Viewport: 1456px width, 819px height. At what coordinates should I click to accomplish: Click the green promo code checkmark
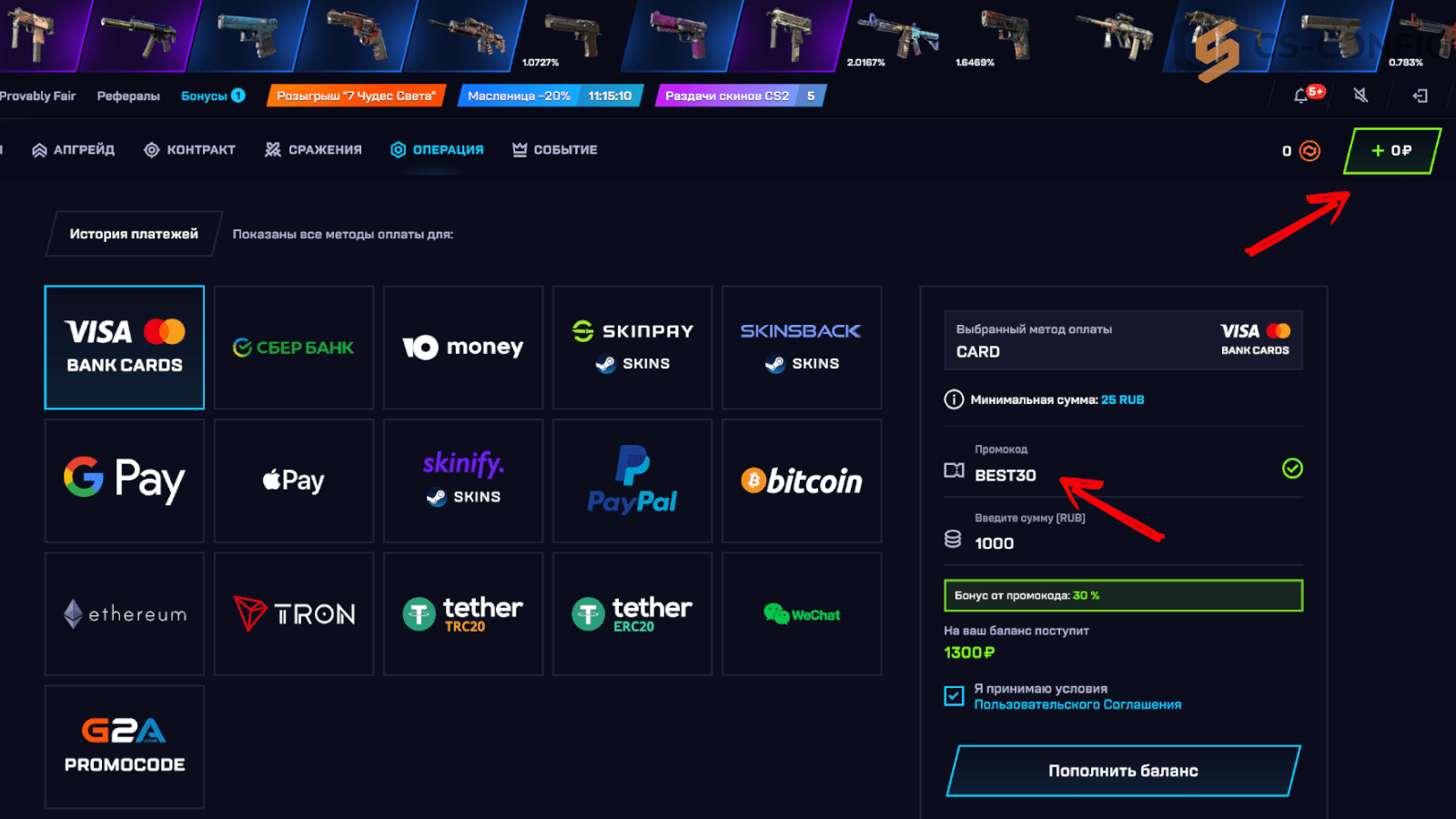pos(1292,469)
